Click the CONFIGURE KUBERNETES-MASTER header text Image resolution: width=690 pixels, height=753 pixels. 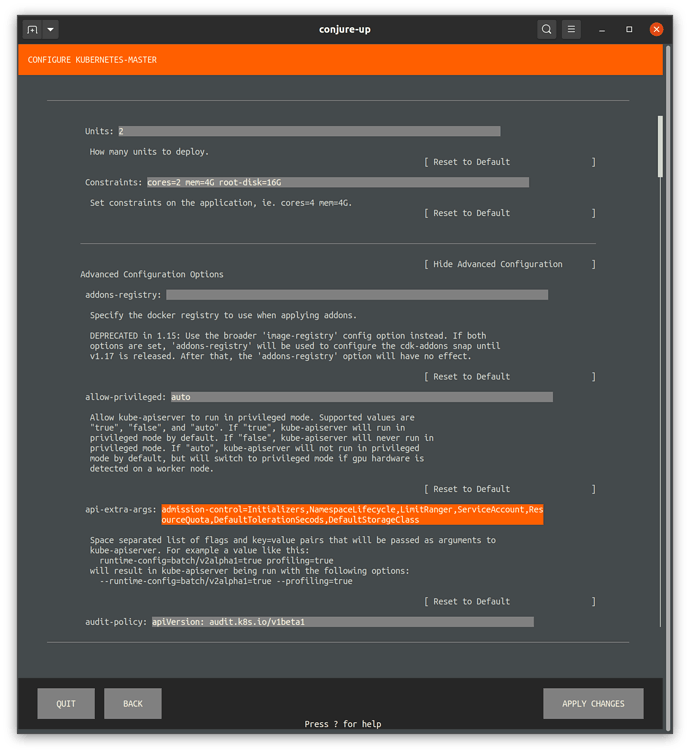(92, 60)
